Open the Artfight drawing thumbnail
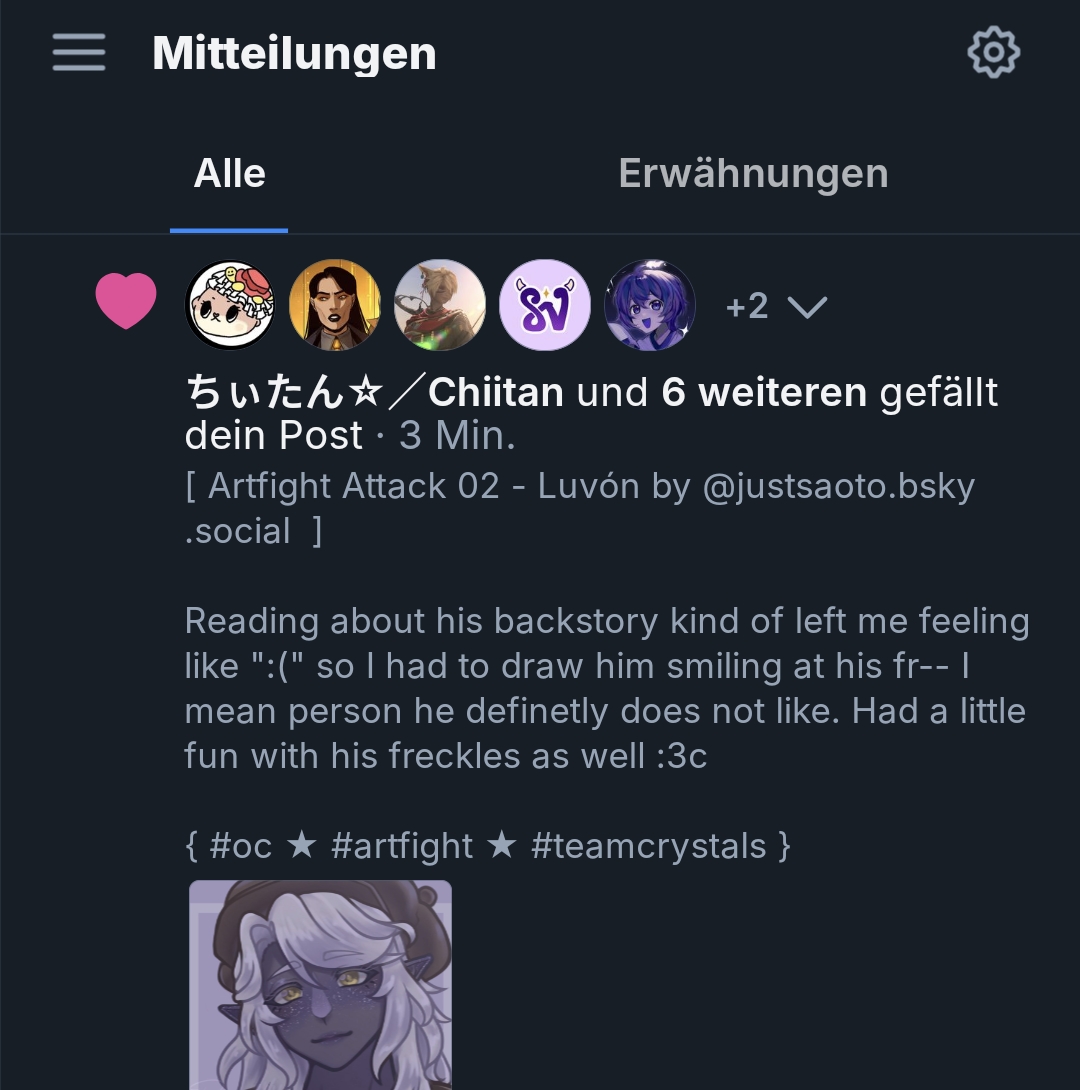The width and height of the screenshot is (1080, 1090). pyautogui.click(x=320, y=984)
